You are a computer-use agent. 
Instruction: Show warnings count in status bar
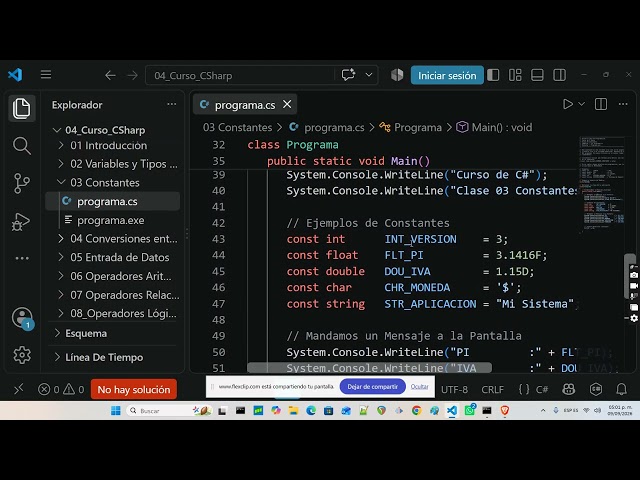pyautogui.click(x=74, y=389)
